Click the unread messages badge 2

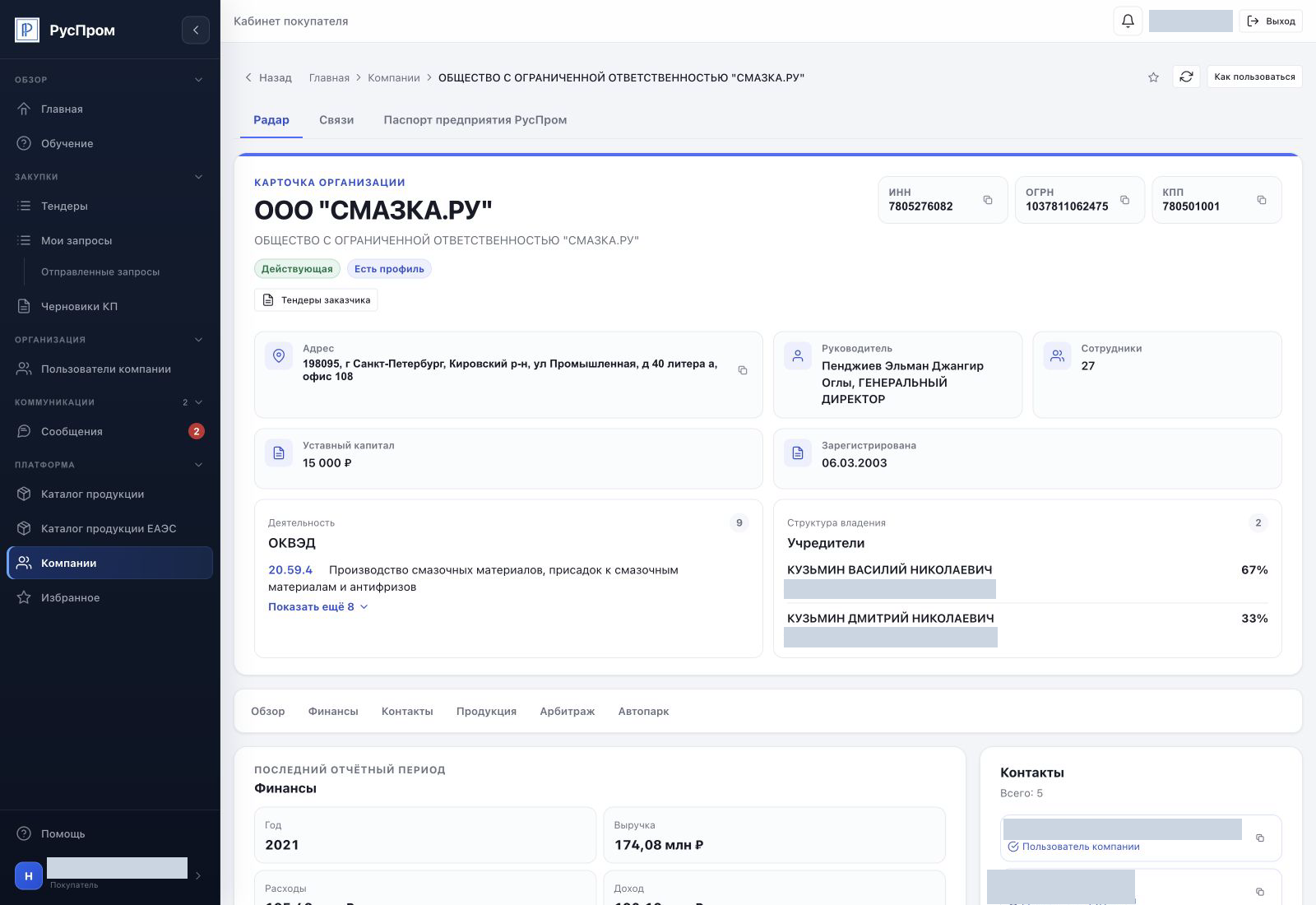point(196,431)
